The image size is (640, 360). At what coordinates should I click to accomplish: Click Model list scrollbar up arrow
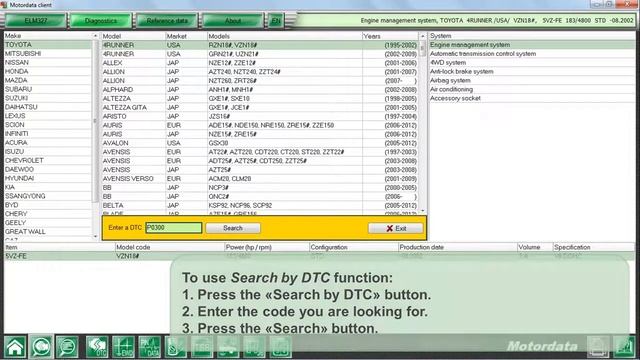(423, 36)
